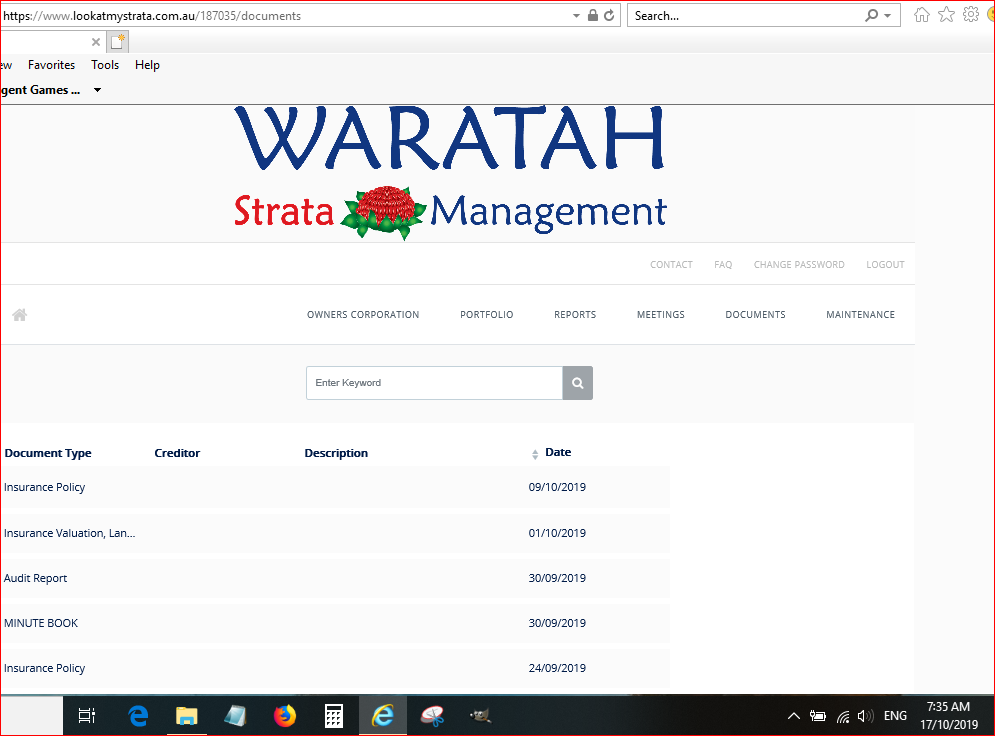Open Owners Corporation nav item
The width and height of the screenshot is (995, 736).
coord(363,315)
